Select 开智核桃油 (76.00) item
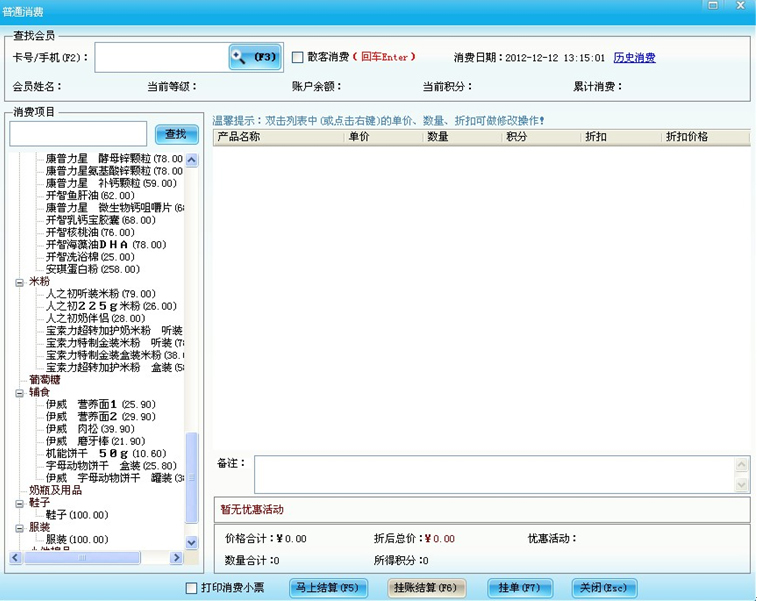This screenshot has height=602, width=757. point(90,233)
